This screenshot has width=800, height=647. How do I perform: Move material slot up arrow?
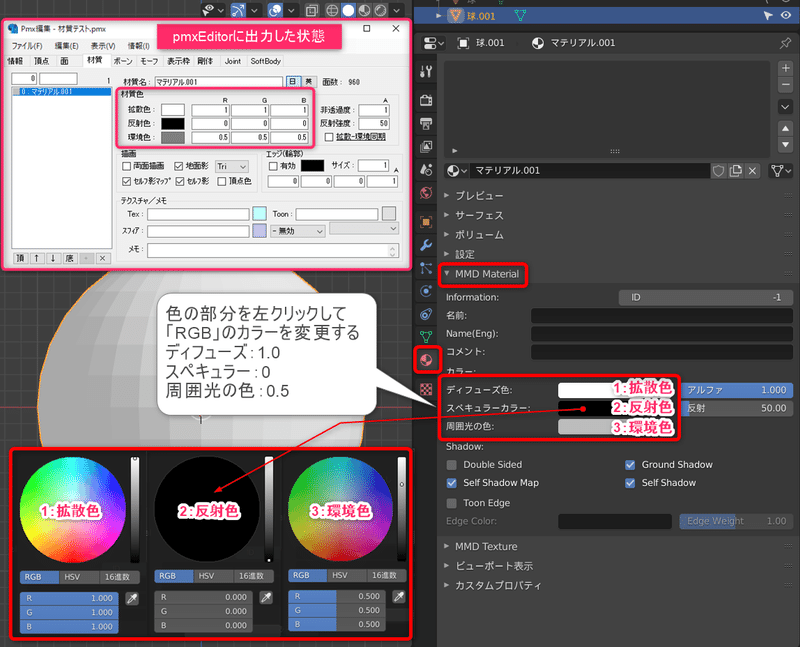[x=785, y=128]
